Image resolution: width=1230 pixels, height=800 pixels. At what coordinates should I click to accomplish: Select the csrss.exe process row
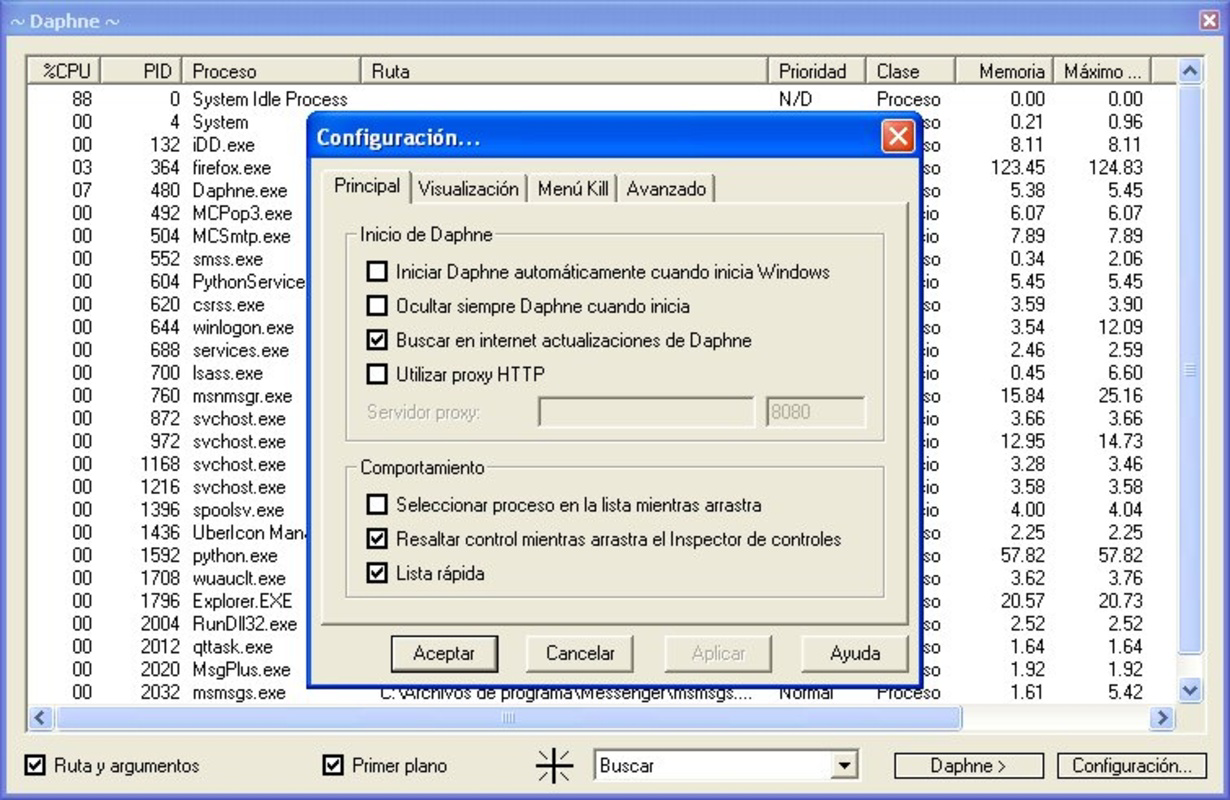[229, 305]
